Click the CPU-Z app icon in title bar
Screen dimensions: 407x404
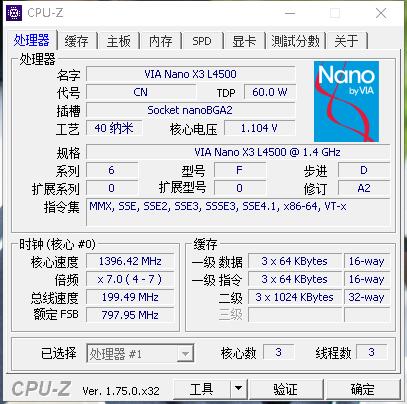tap(14, 13)
